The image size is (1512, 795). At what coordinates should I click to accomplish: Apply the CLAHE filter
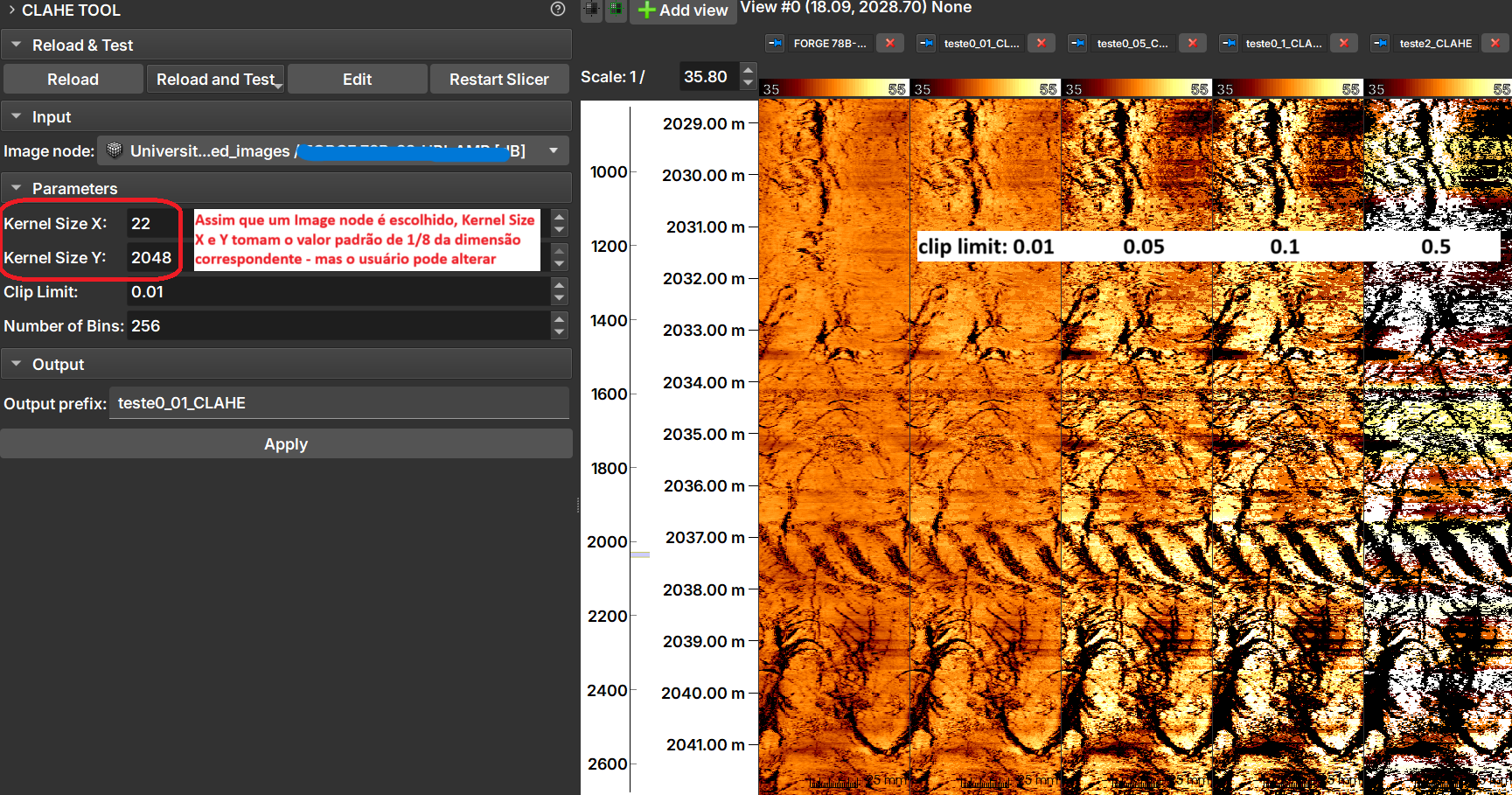pyautogui.click(x=286, y=444)
